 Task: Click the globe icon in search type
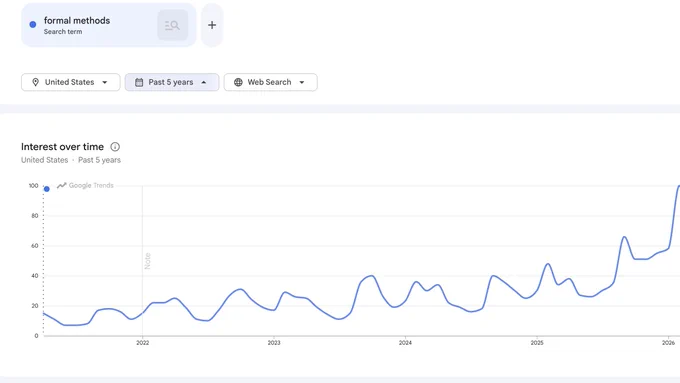coord(238,82)
